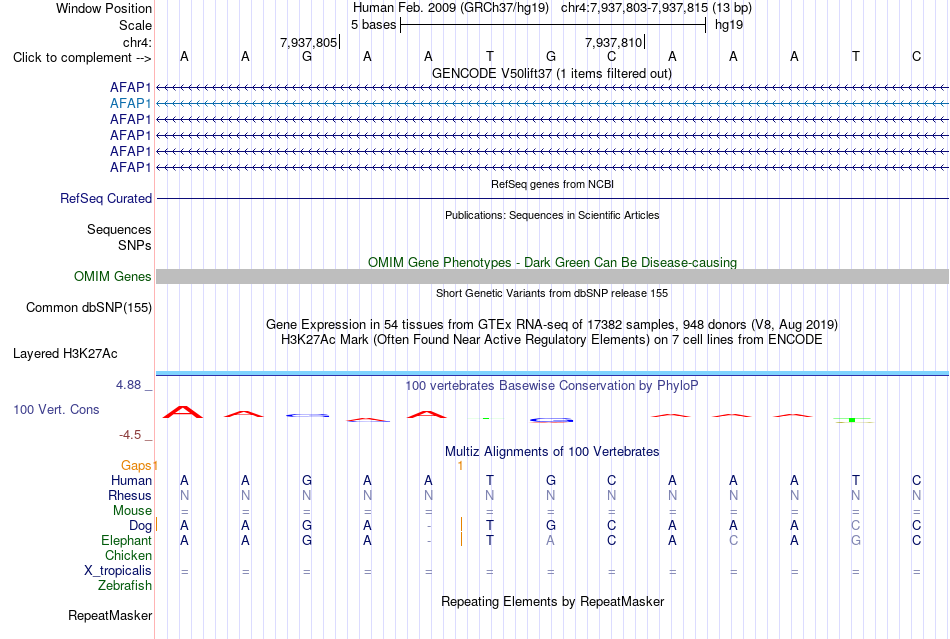Select the X_tropicalis alignment row label

[x=118, y=571]
